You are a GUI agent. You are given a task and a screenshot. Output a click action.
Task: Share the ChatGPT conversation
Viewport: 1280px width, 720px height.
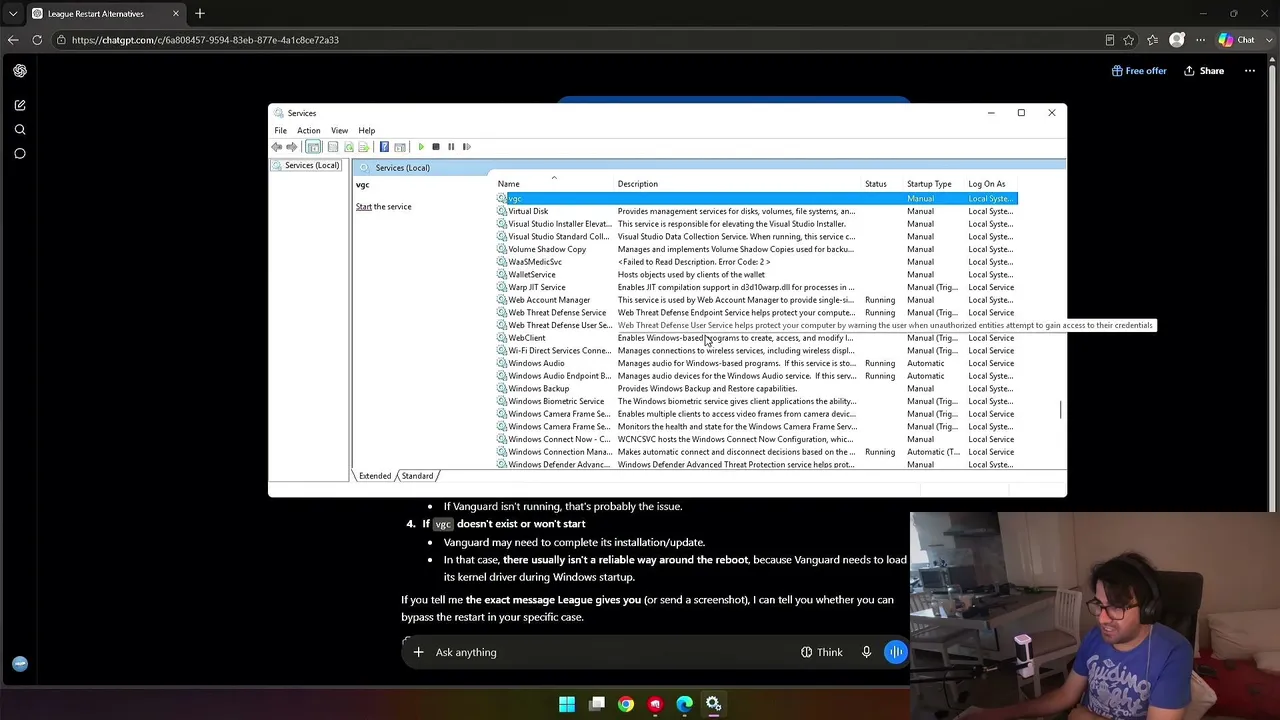point(1204,71)
